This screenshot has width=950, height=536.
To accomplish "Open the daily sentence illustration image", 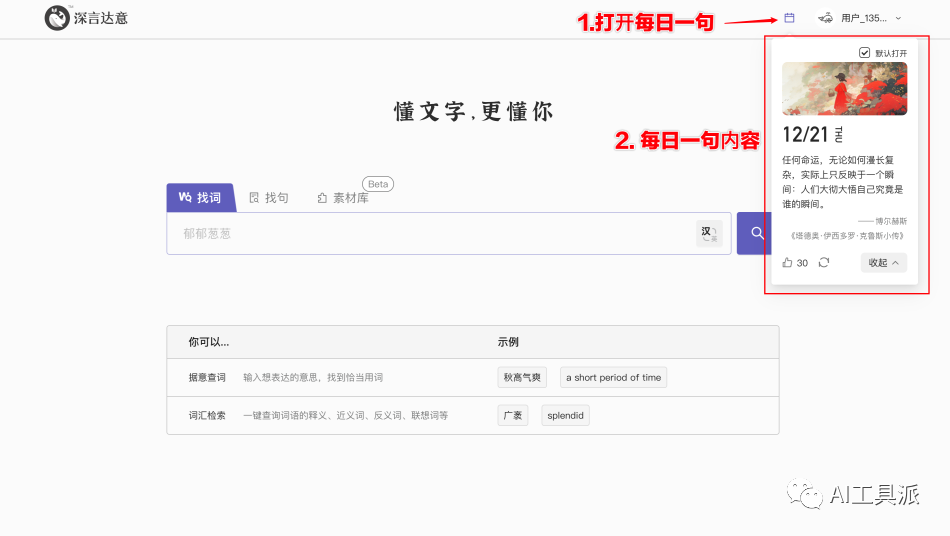I will coord(845,88).
